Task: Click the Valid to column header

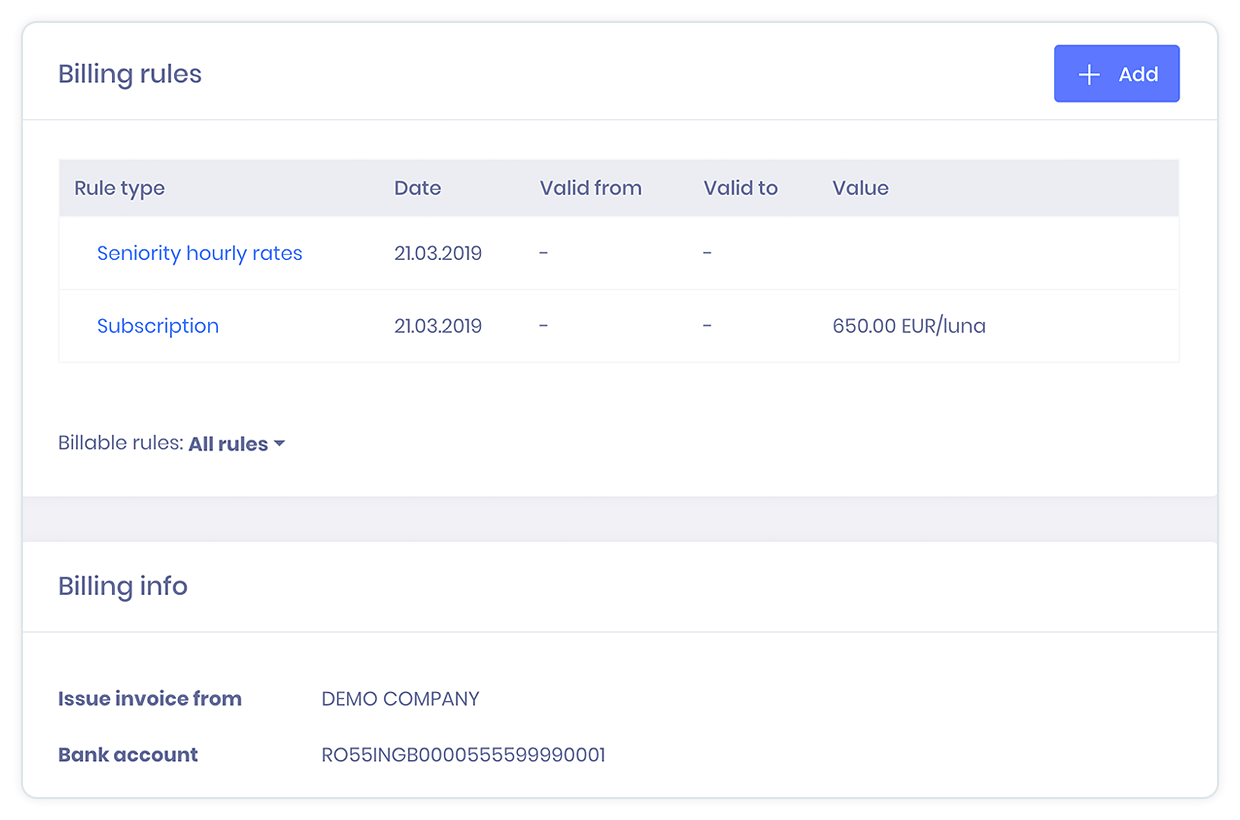Action: 741,188
